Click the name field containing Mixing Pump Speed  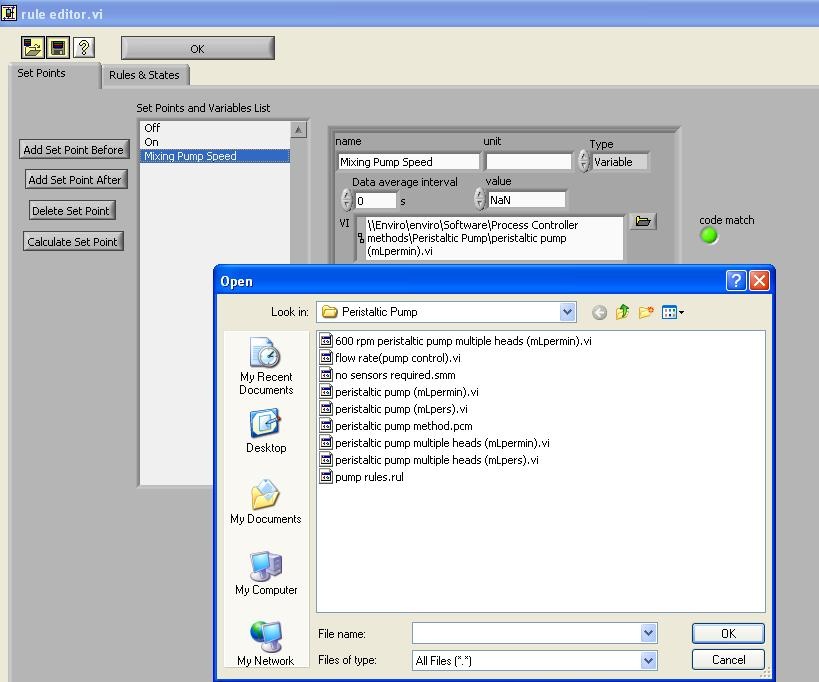tap(408, 162)
